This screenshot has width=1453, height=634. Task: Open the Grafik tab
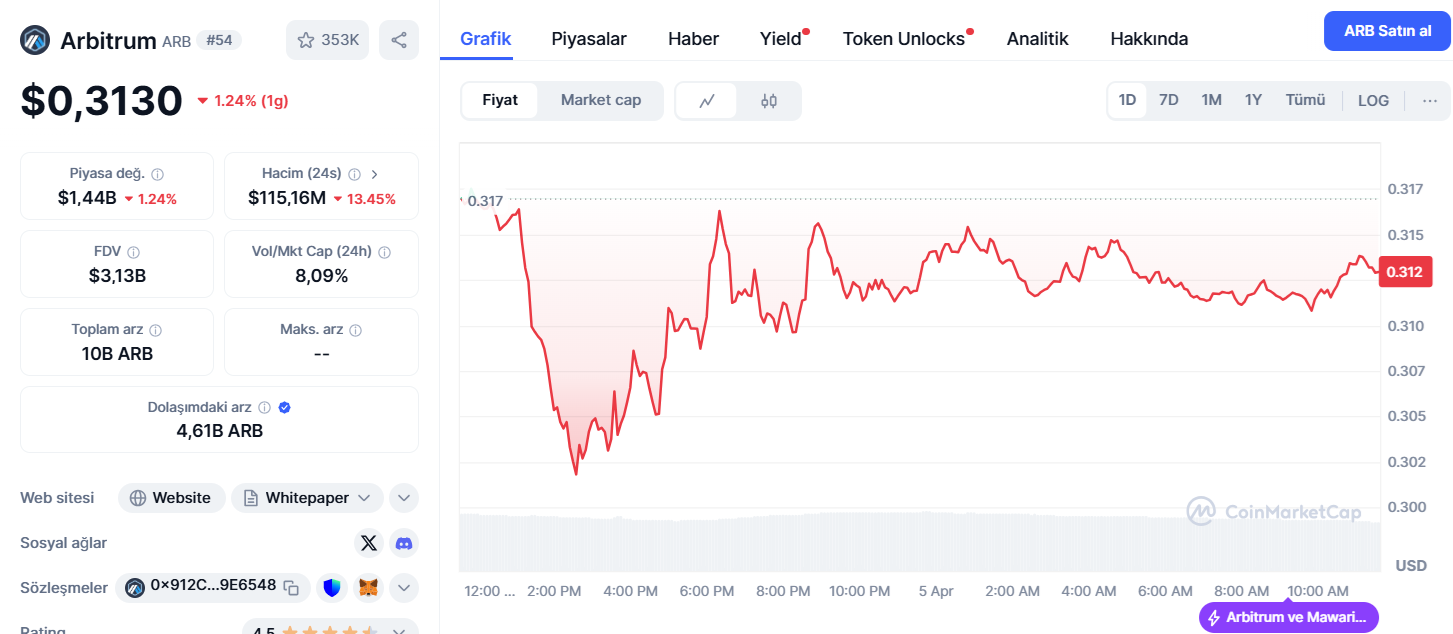point(486,39)
